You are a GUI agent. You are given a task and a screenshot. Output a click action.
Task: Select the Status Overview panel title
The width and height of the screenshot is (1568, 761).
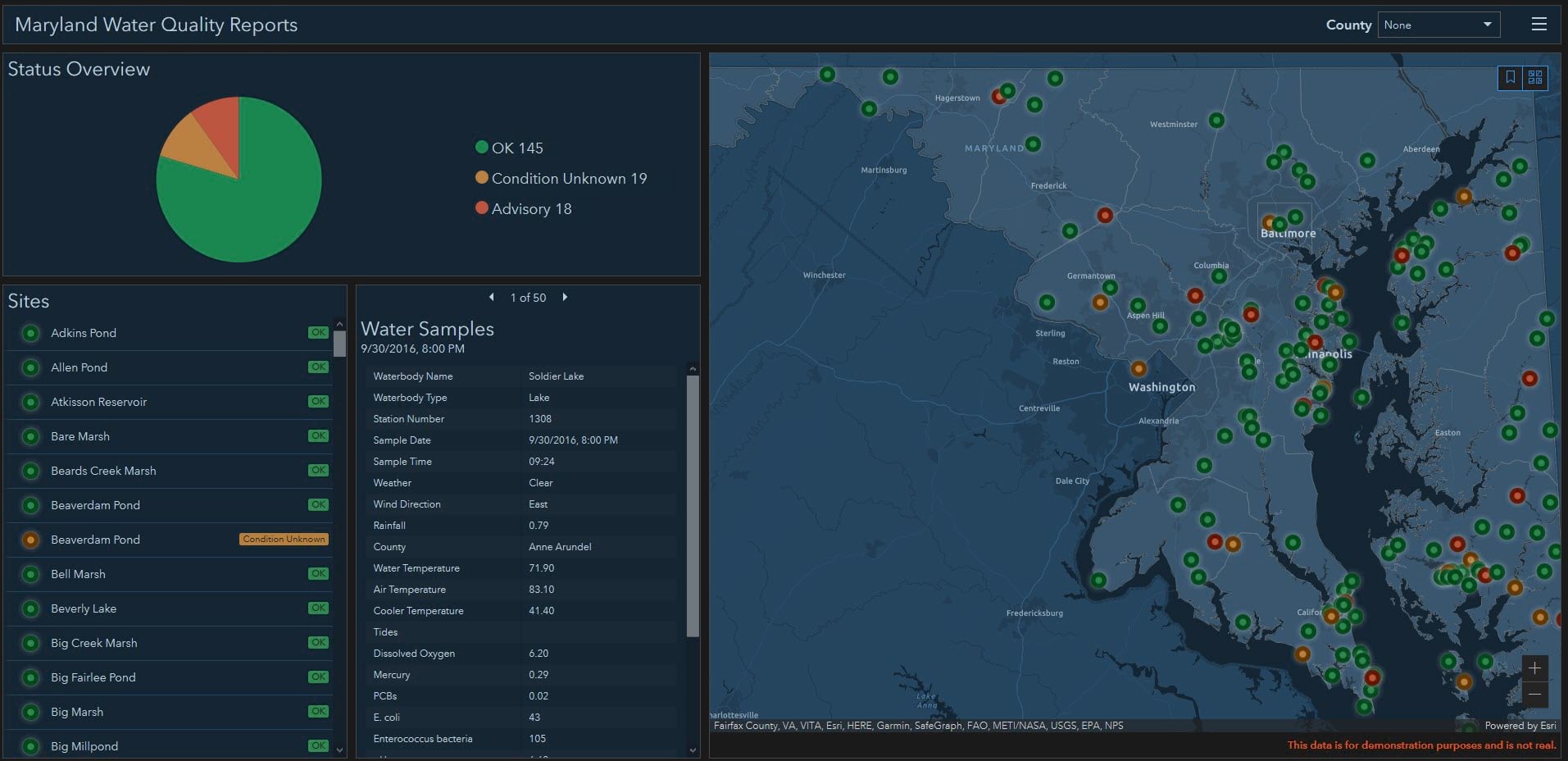79,69
